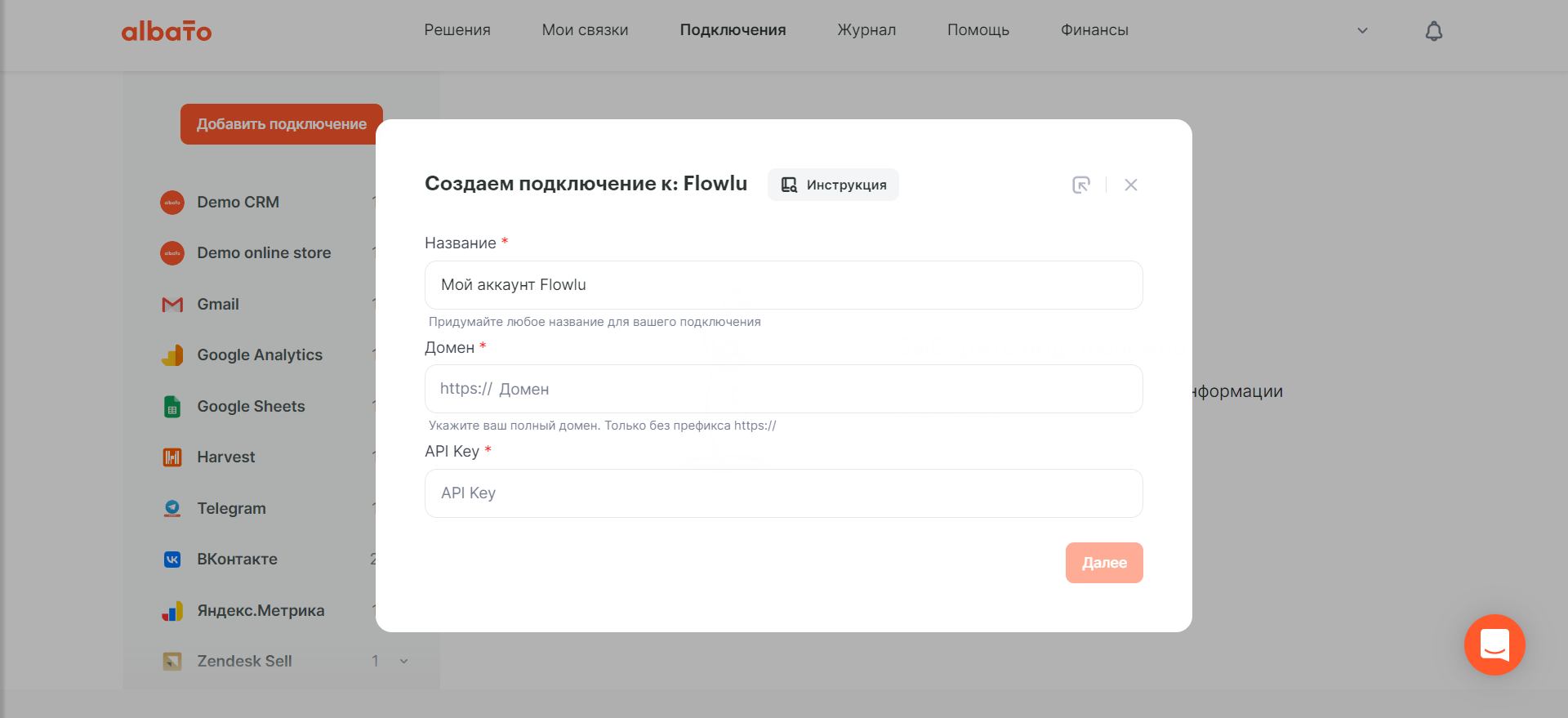Select Demo CRM text in list

point(238,202)
